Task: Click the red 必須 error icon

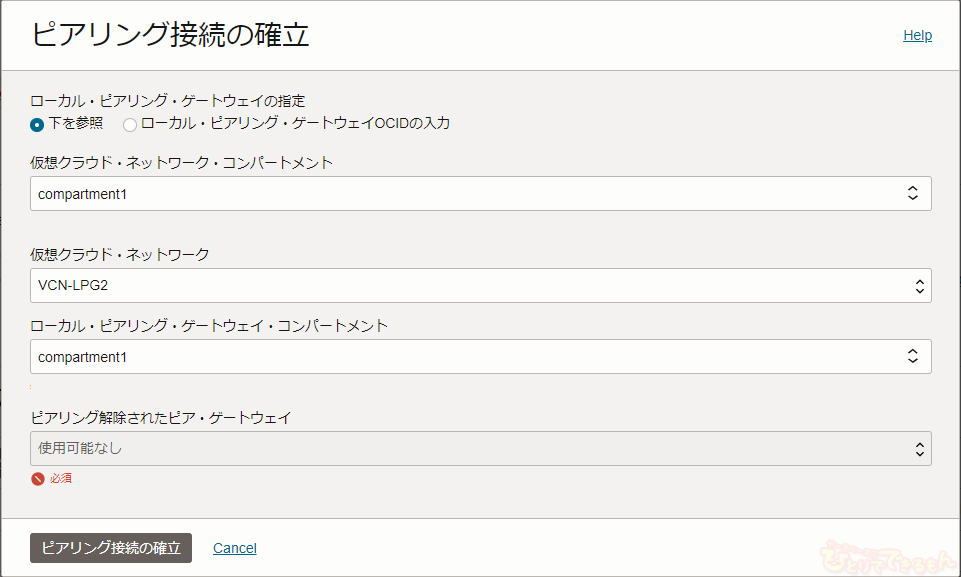Action: click(x=38, y=479)
